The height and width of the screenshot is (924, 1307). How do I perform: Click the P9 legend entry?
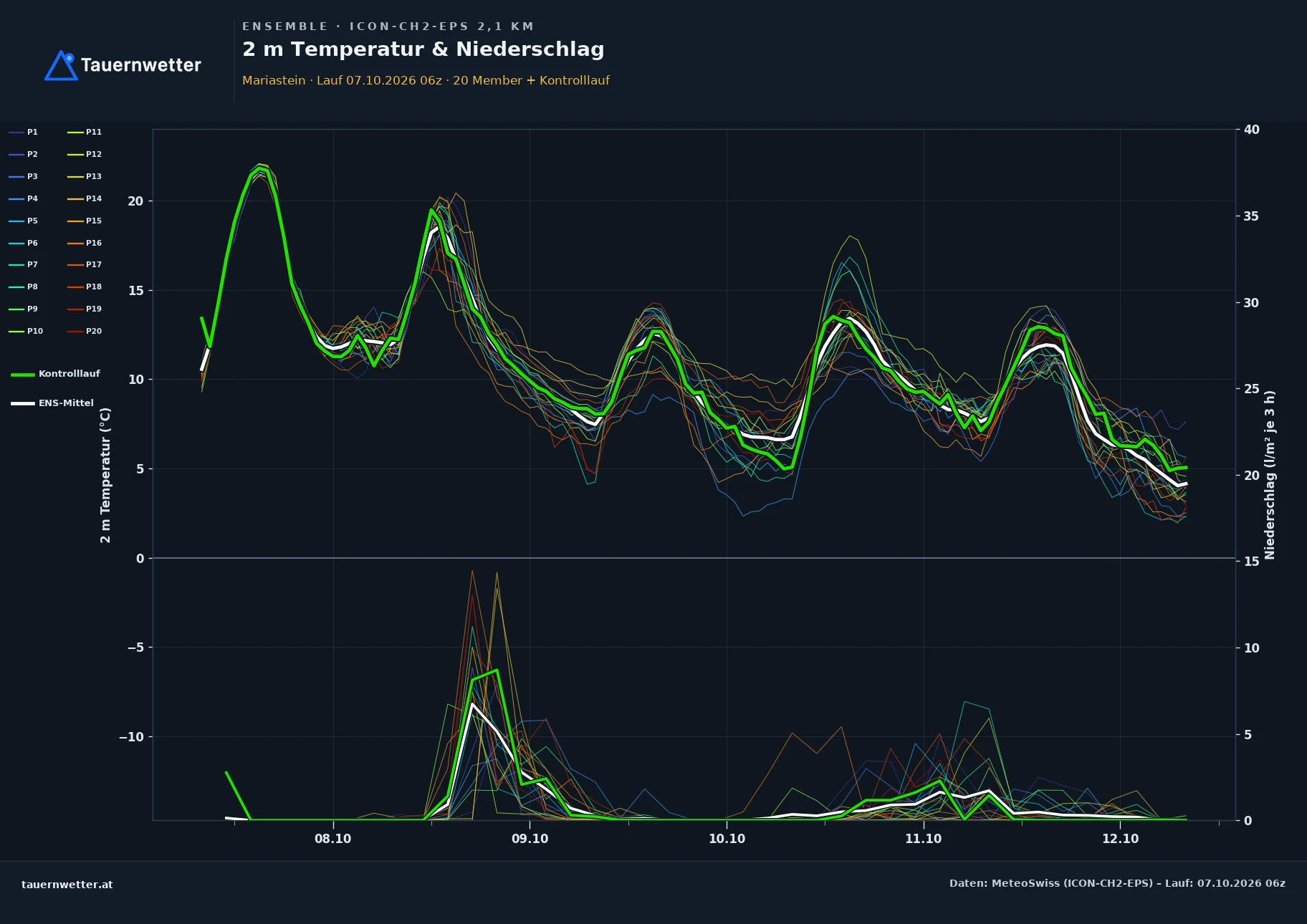tap(24, 309)
